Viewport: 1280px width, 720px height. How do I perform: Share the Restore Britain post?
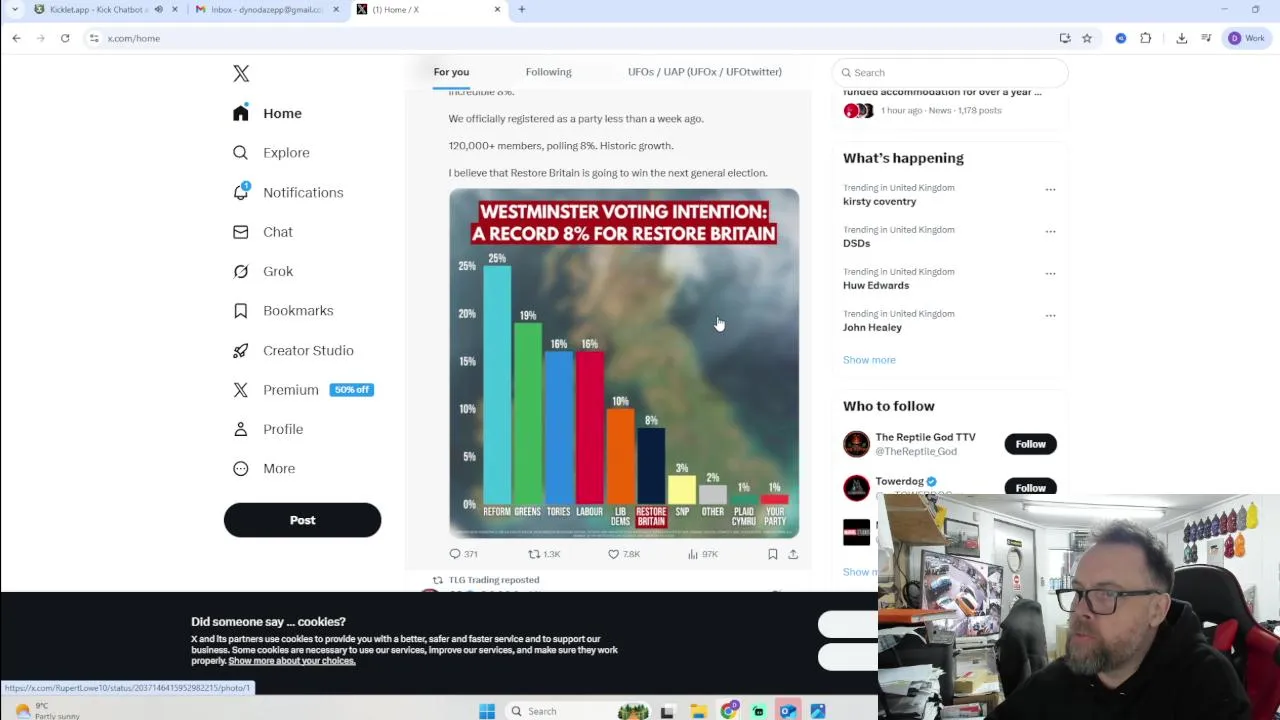[793, 554]
